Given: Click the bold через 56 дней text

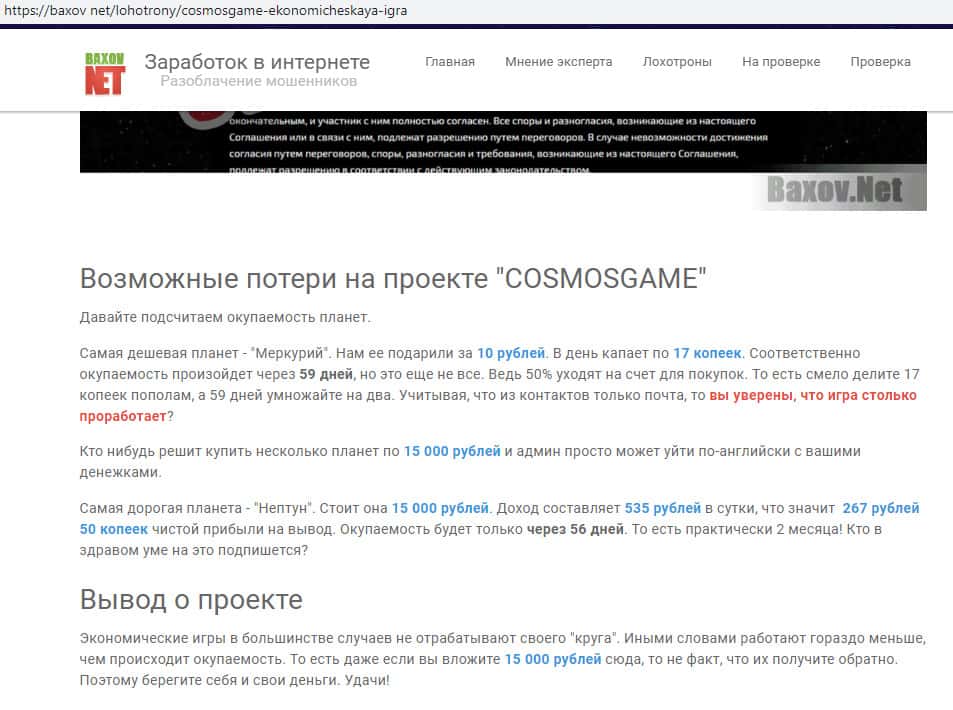Looking at the screenshot, I should pyautogui.click(x=575, y=529).
